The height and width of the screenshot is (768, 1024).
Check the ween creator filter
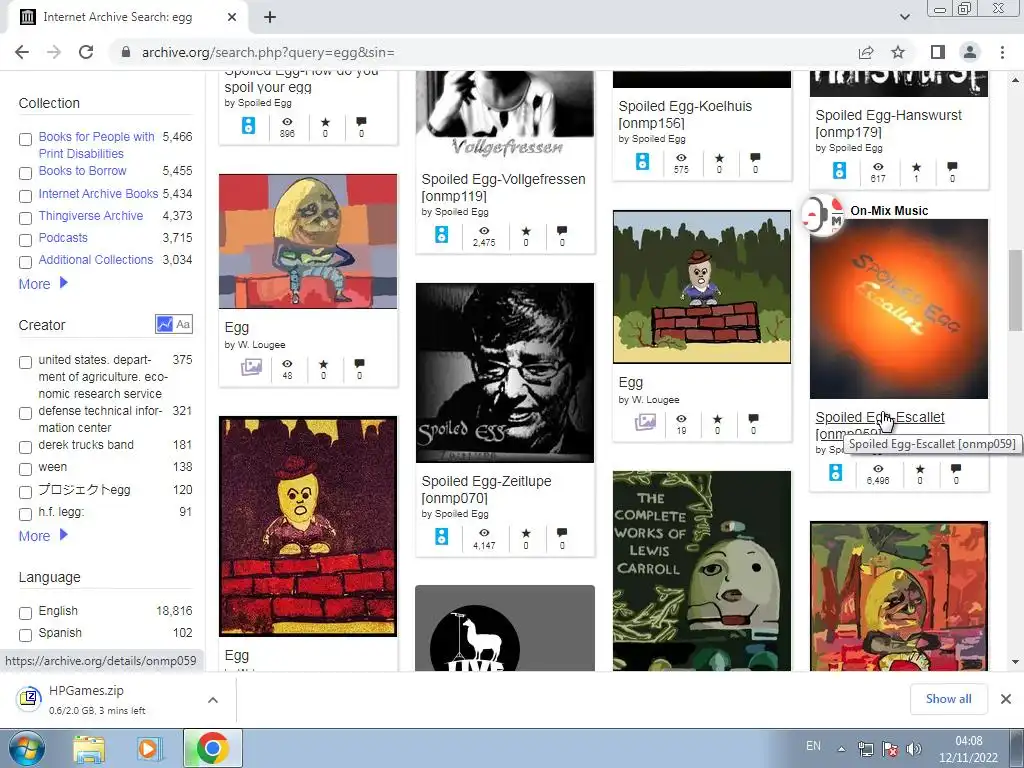tap(25, 470)
